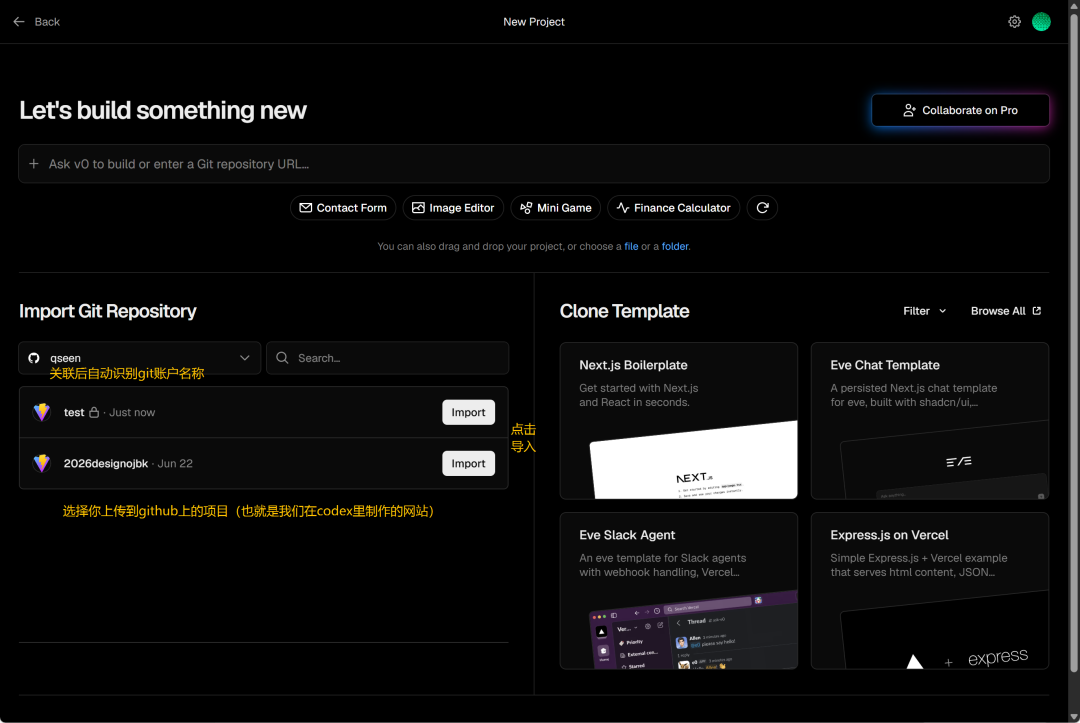Open the Next.js Boilerplate template card
The width and height of the screenshot is (1080, 723).
tap(678, 421)
